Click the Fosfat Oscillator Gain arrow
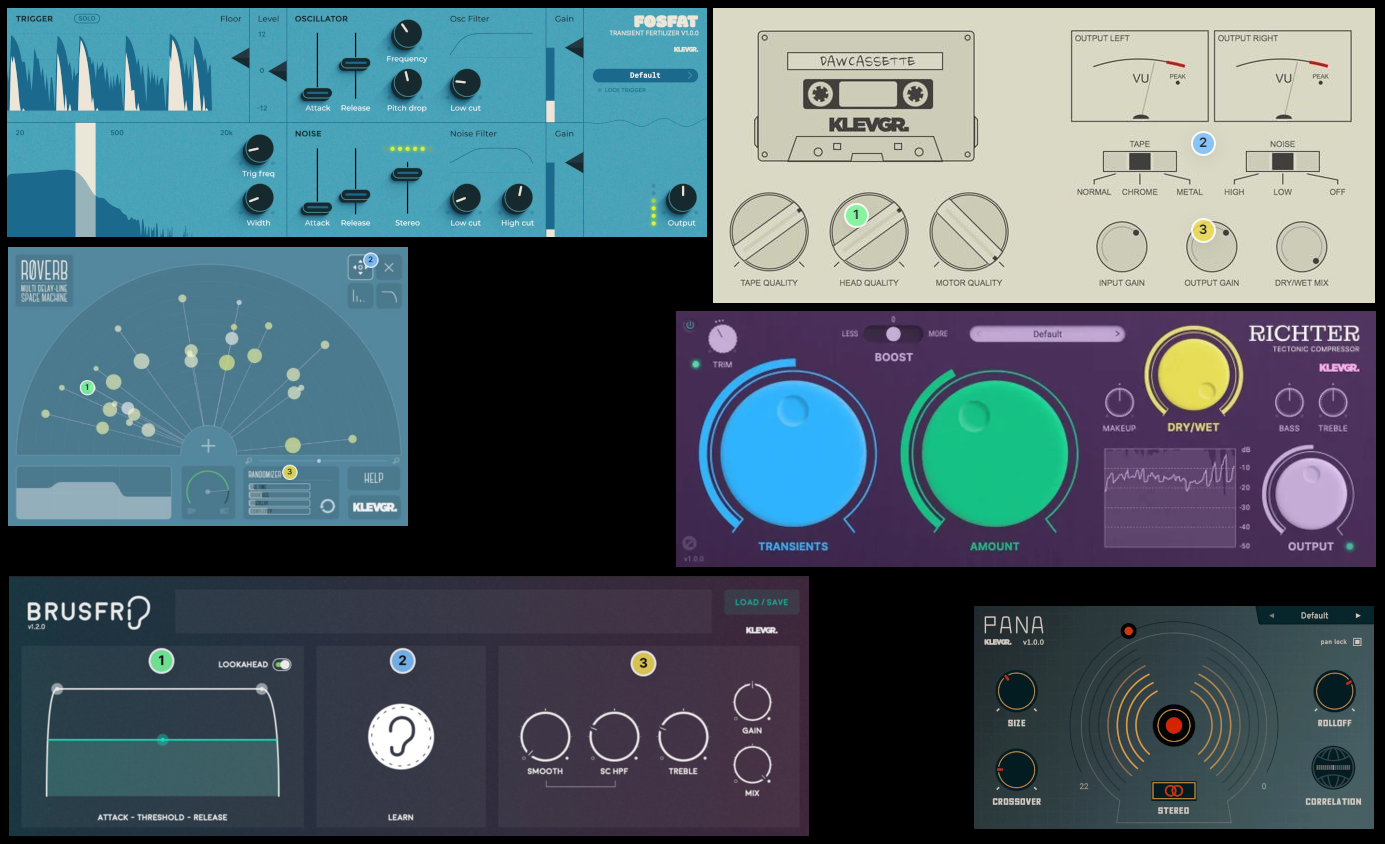Image resolution: width=1385 pixels, height=844 pixels. coord(574,47)
